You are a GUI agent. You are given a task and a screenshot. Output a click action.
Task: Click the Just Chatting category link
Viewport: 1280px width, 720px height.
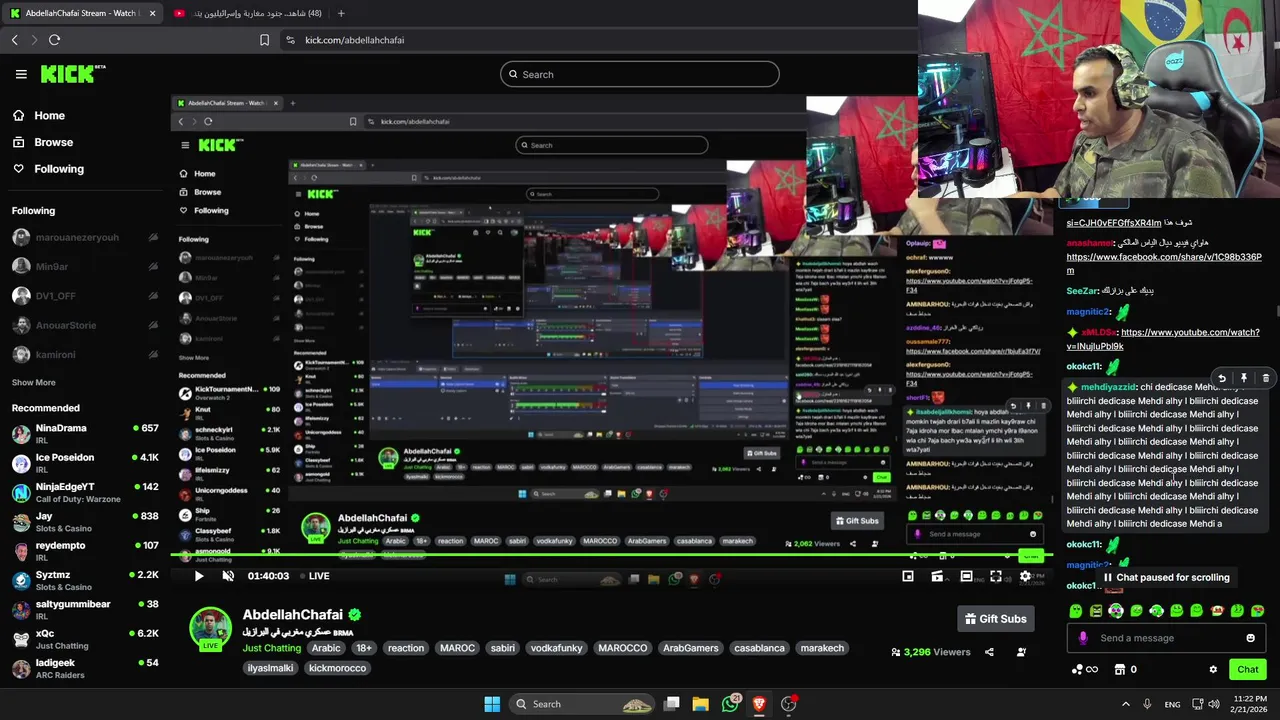tap(271, 648)
